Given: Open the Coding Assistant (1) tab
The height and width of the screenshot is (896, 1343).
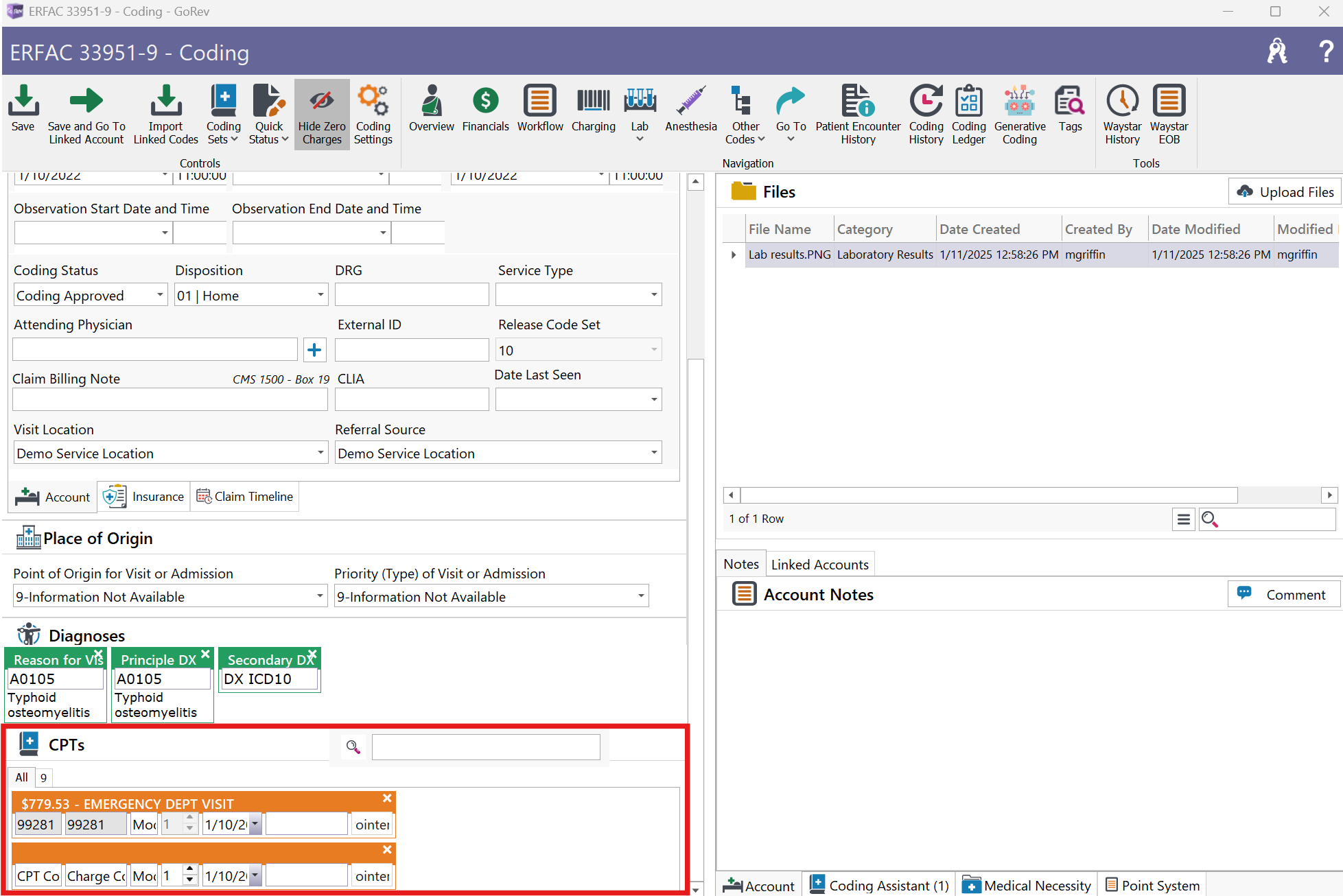Looking at the screenshot, I should coord(879,885).
